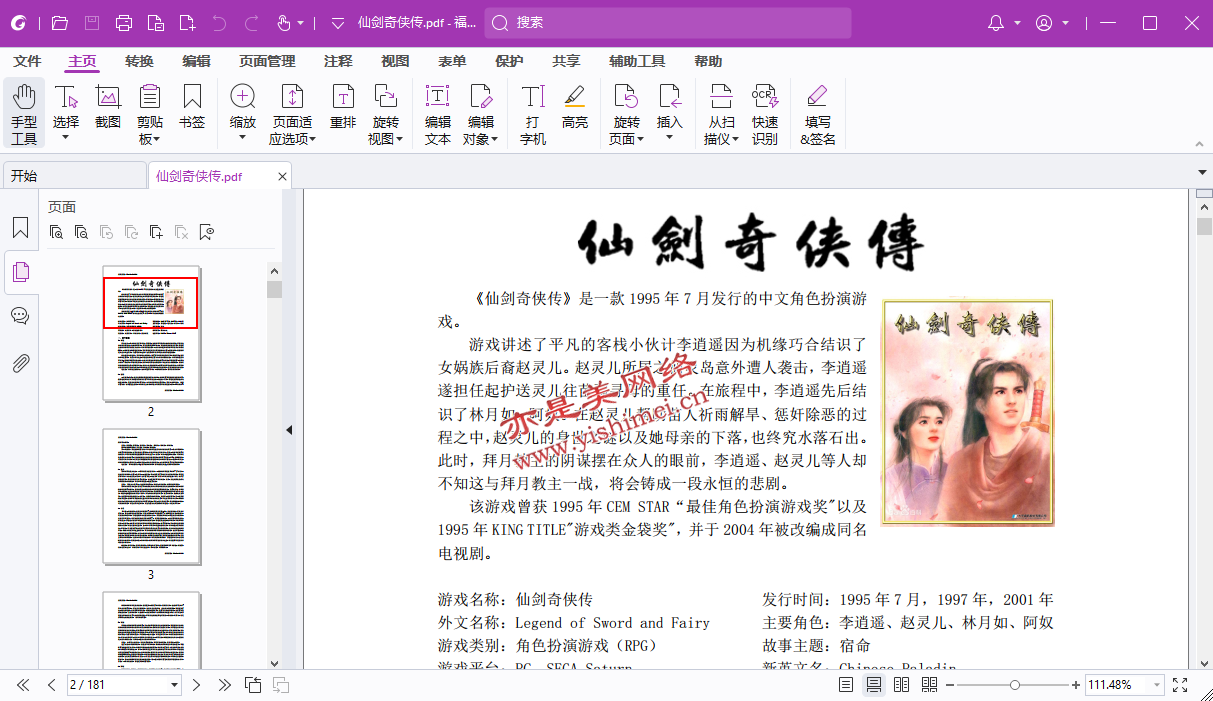The height and width of the screenshot is (701, 1213).
Task: Toggle the pages thumbnail panel in sidebar
Action: coord(20,272)
